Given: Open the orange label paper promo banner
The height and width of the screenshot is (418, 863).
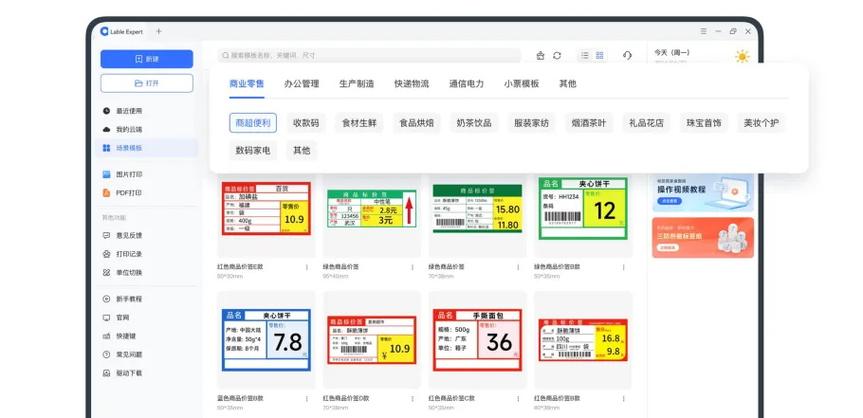Looking at the screenshot, I should click(703, 237).
